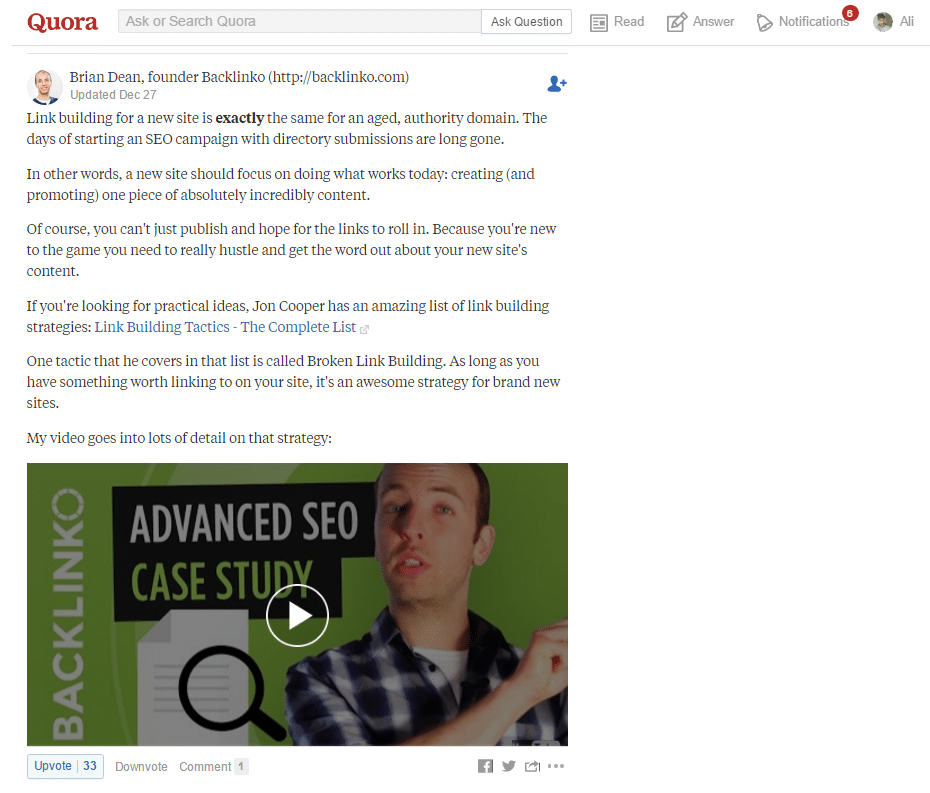
Task: Click the Ask Question button
Action: 526,21
